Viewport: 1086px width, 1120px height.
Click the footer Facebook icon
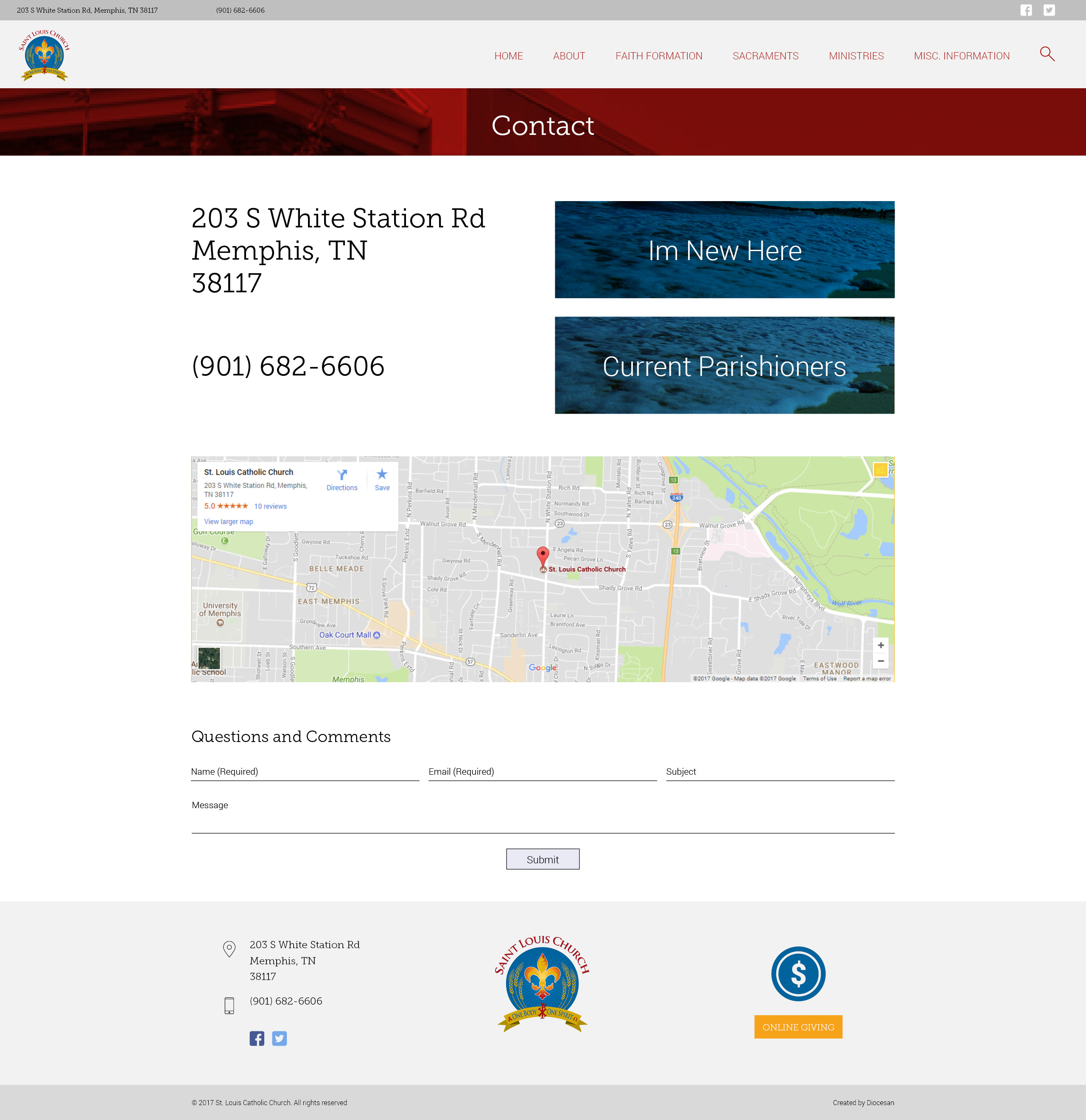[257, 1038]
